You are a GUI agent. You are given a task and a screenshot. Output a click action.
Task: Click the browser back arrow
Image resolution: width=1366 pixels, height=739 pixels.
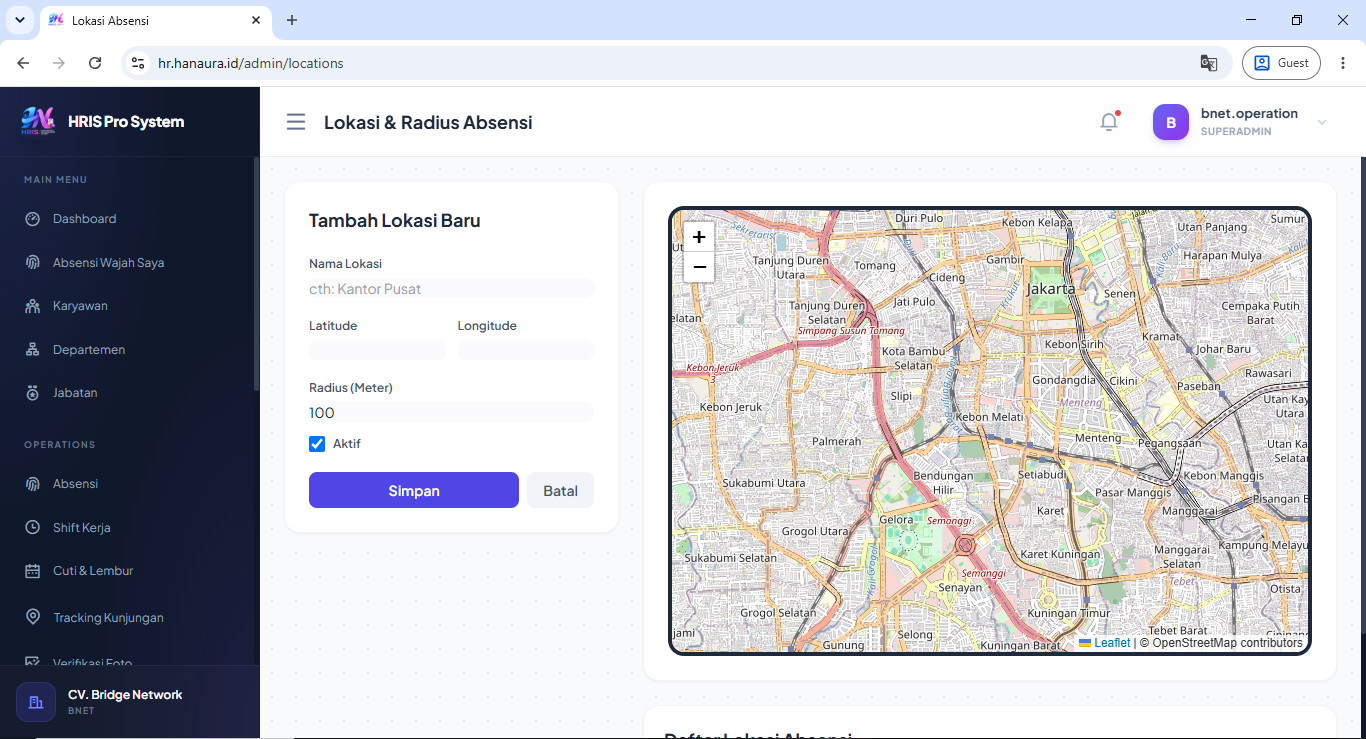pos(23,63)
